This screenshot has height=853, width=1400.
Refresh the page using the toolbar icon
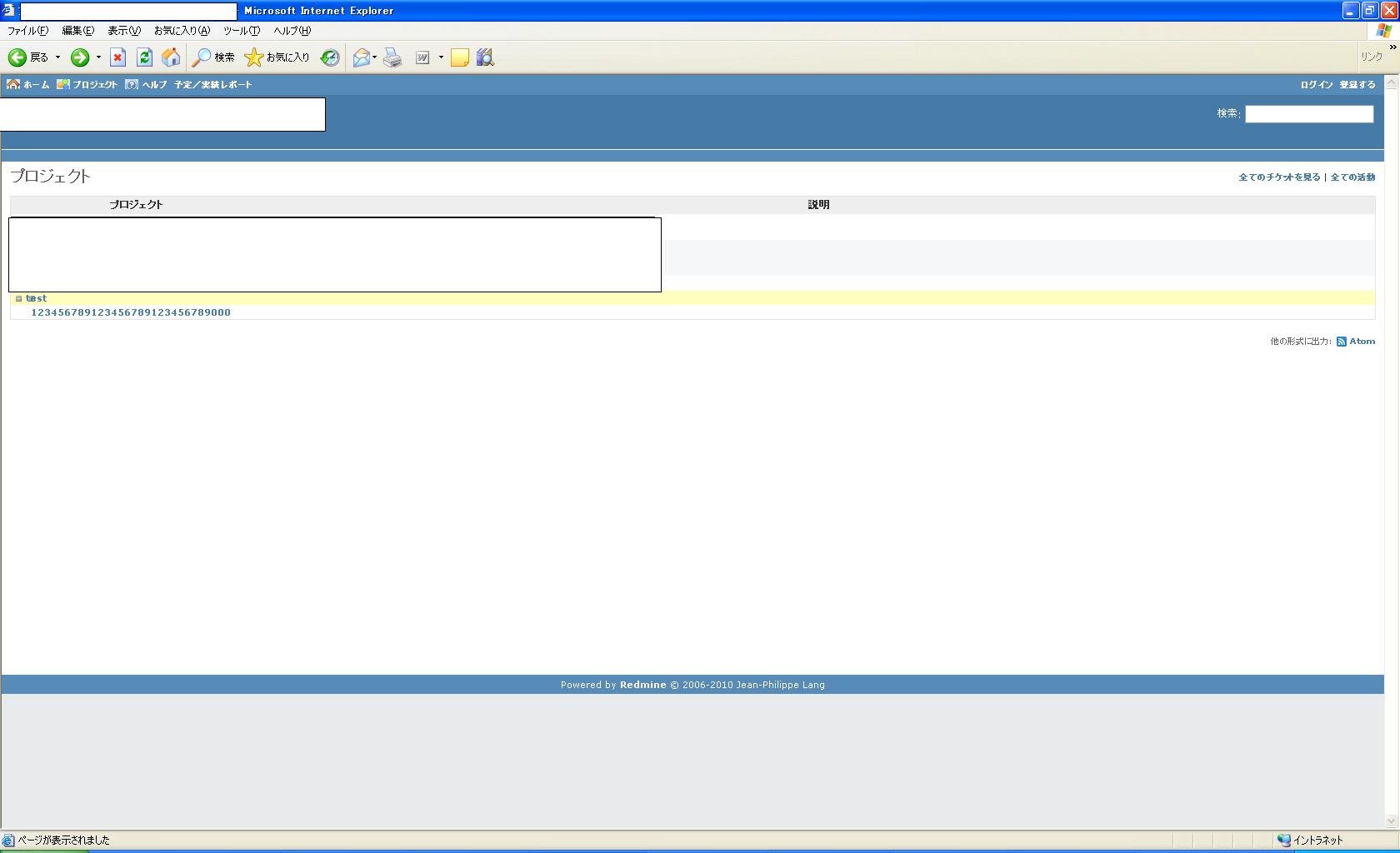click(x=144, y=57)
